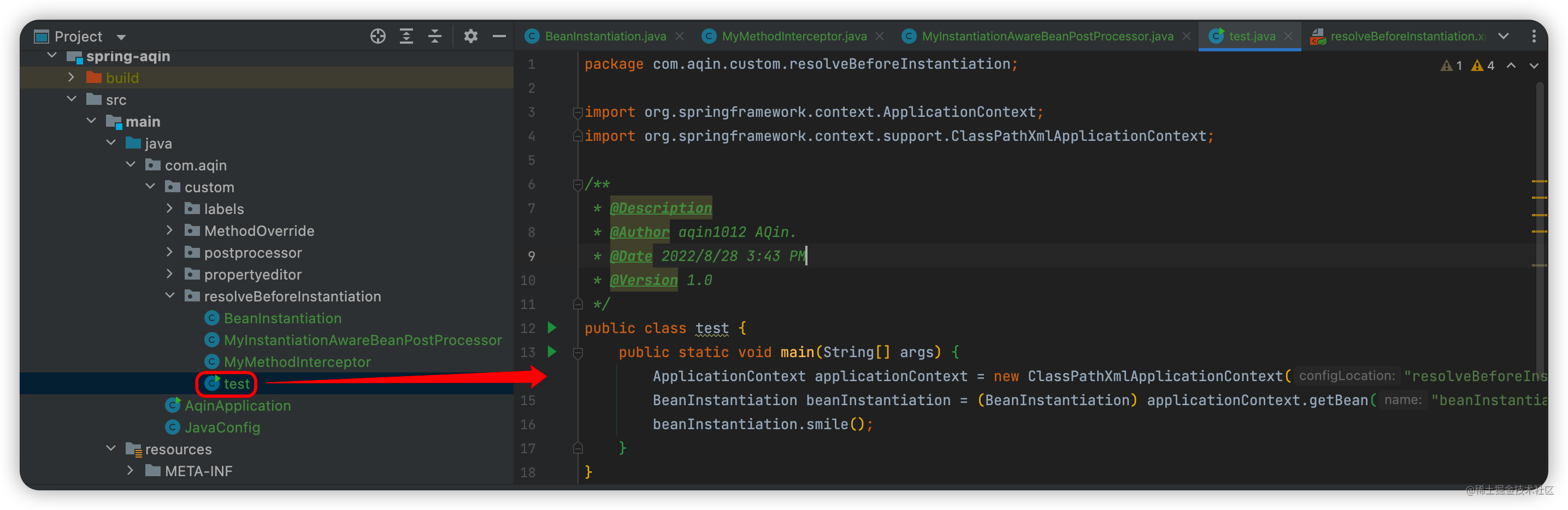Close MyInstantiationAwareBeanPostProcessor.java tab
Image resolution: width=1568 pixels, height=510 pixels.
pyautogui.click(x=1187, y=37)
